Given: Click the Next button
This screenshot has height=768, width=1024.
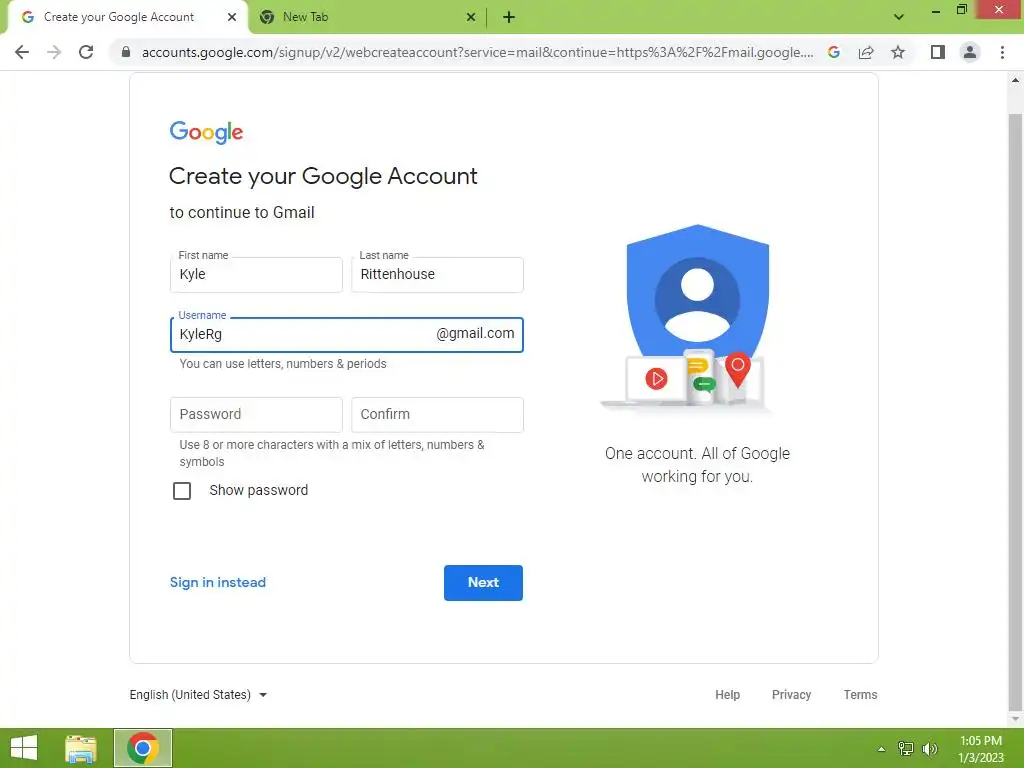Looking at the screenshot, I should click(483, 583).
